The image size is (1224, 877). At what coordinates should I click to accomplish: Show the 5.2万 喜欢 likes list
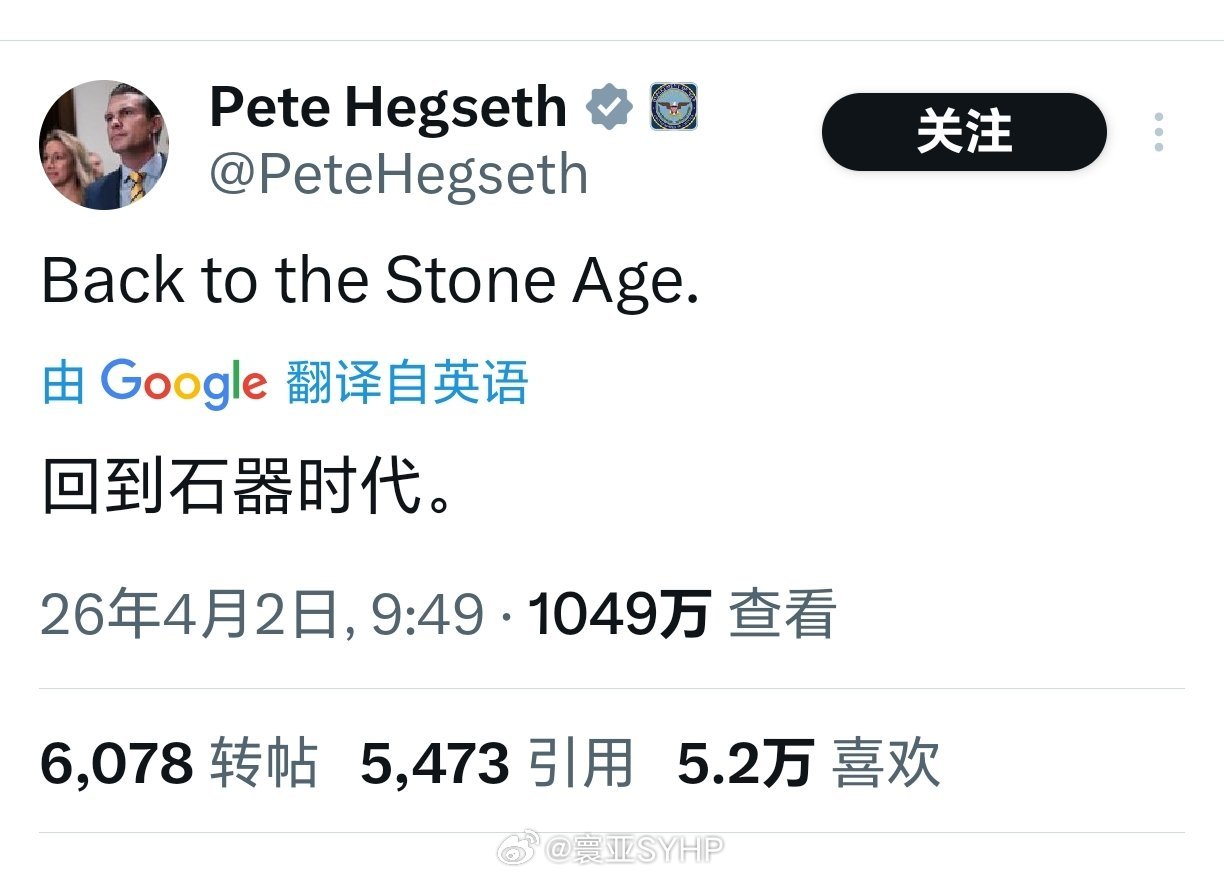point(808,764)
